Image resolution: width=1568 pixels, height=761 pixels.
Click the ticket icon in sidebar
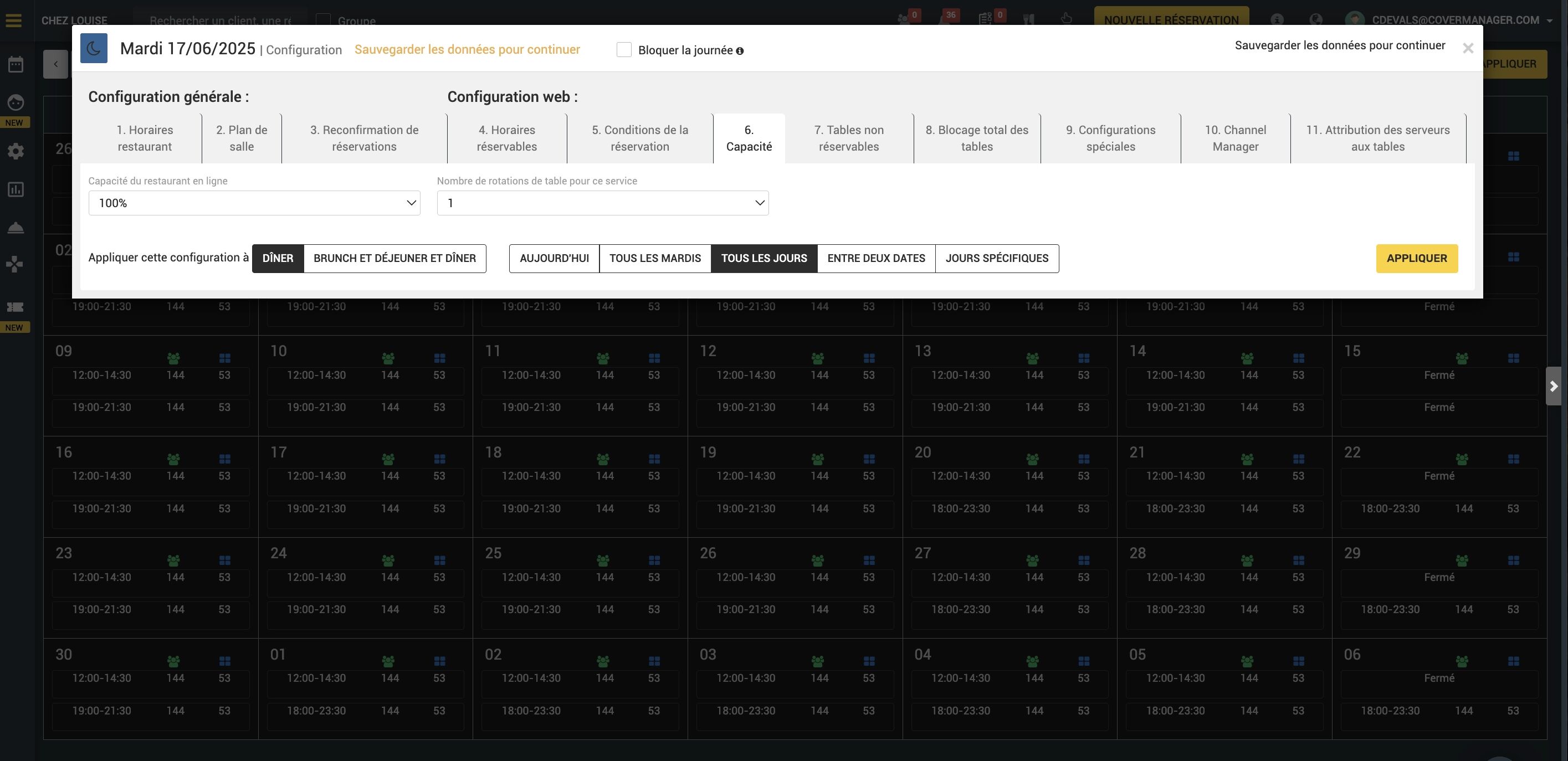coord(15,307)
